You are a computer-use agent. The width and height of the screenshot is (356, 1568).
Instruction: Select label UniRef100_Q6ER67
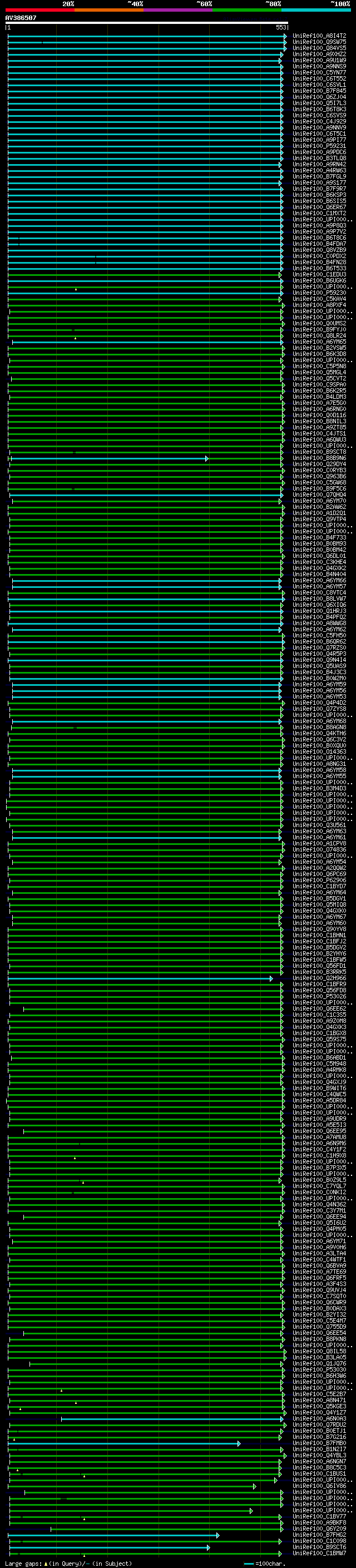point(319,207)
